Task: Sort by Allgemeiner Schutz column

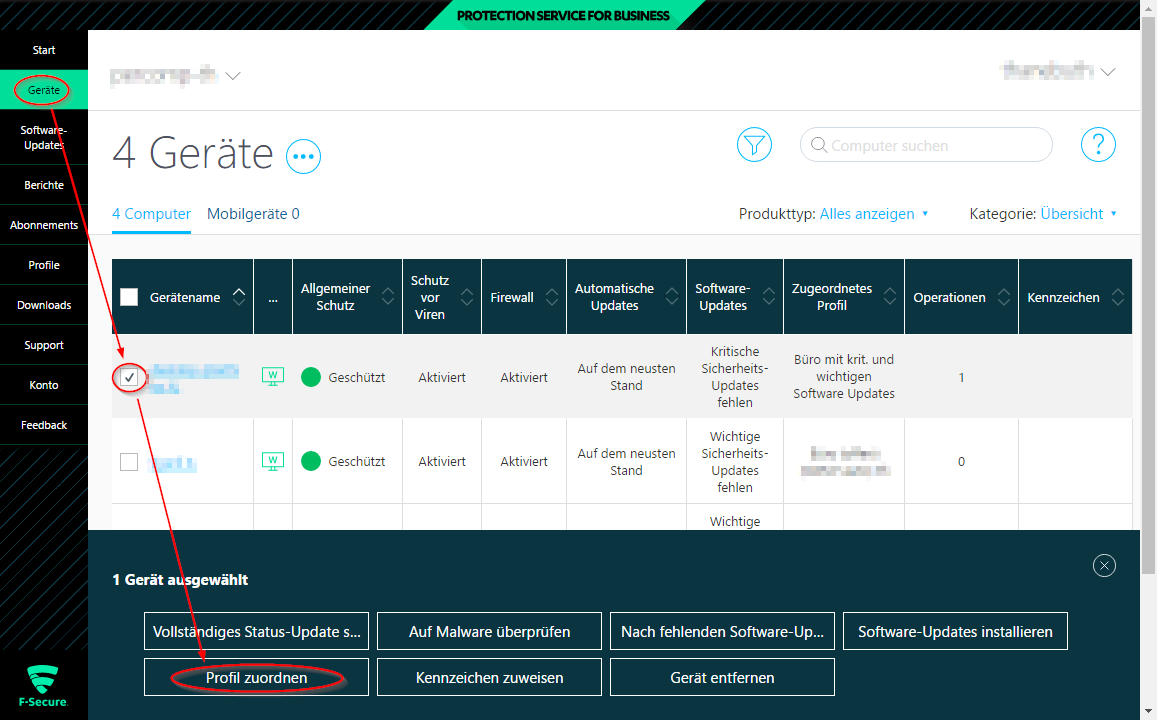Action: coord(388,297)
